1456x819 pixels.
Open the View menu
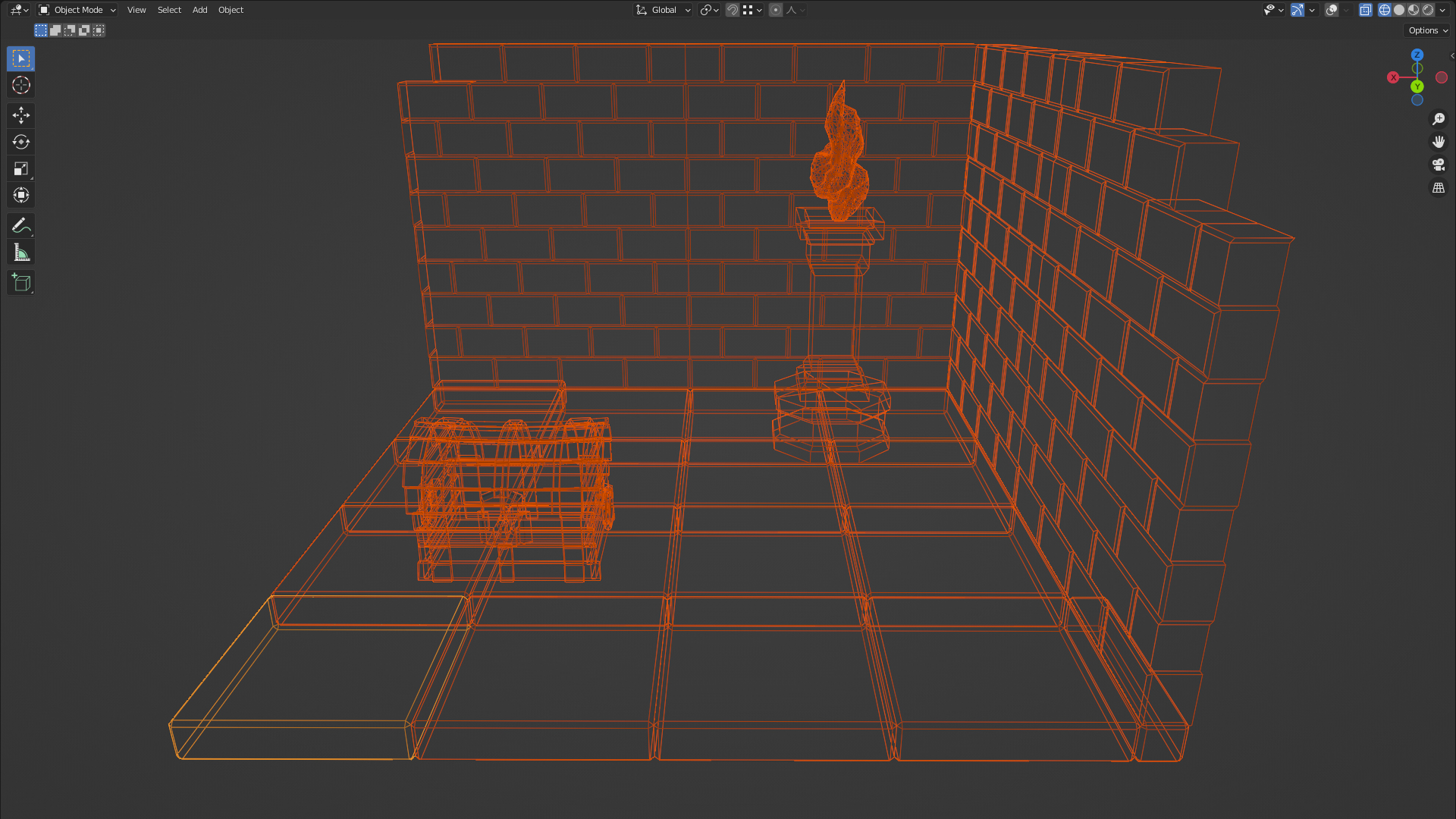136,10
